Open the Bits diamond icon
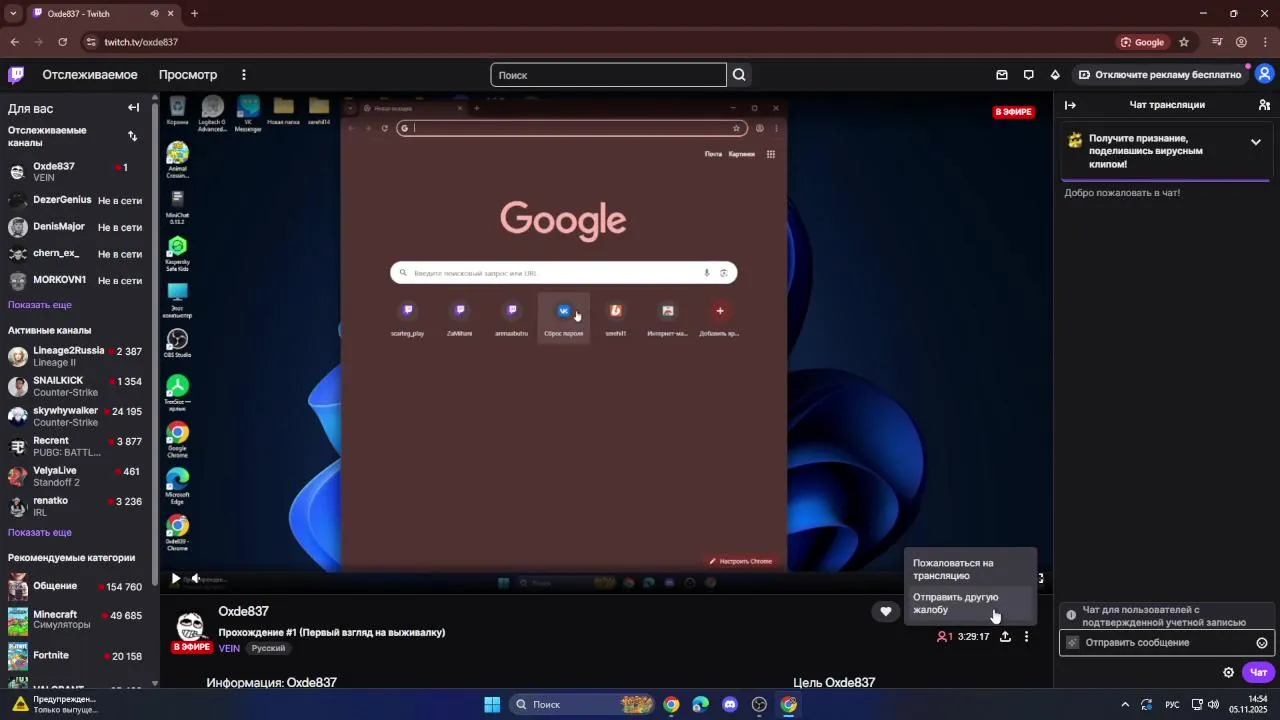Image resolution: width=1280 pixels, height=720 pixels. click(x=1055, y=75)
